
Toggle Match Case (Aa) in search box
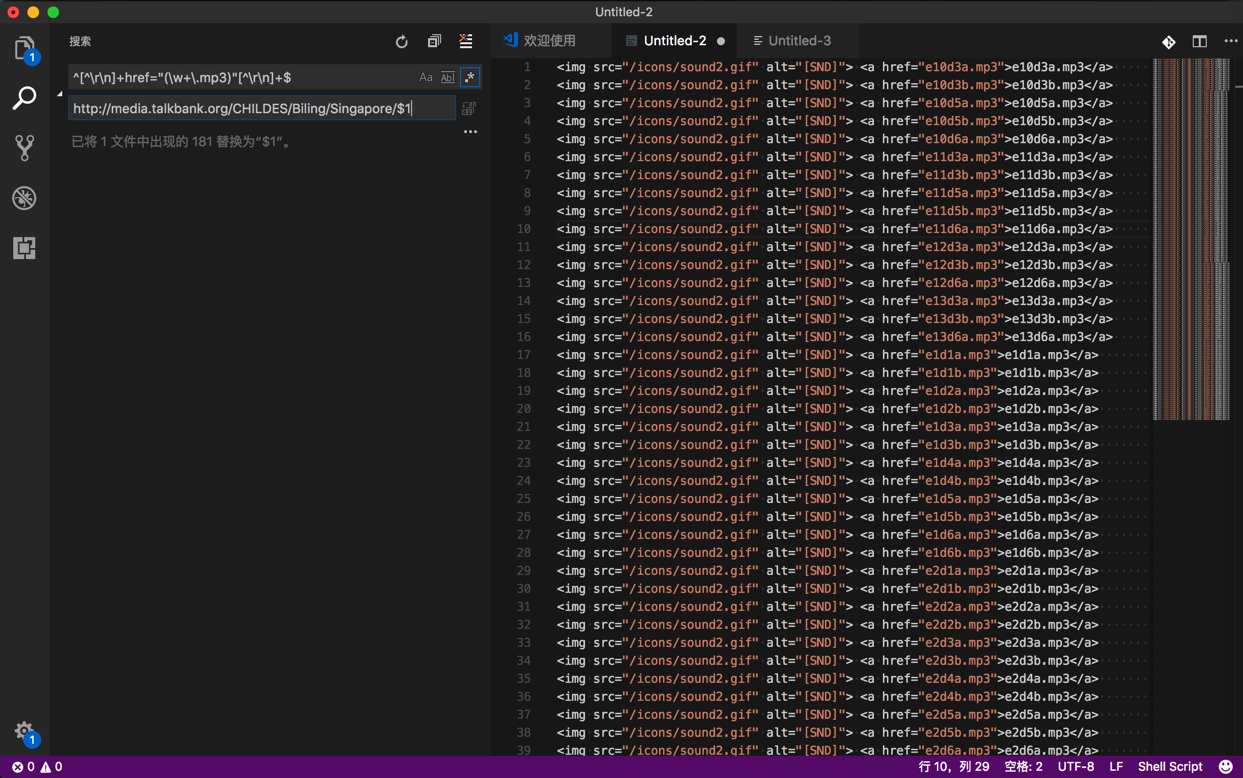pyautogui.click(x=426, y=77)
